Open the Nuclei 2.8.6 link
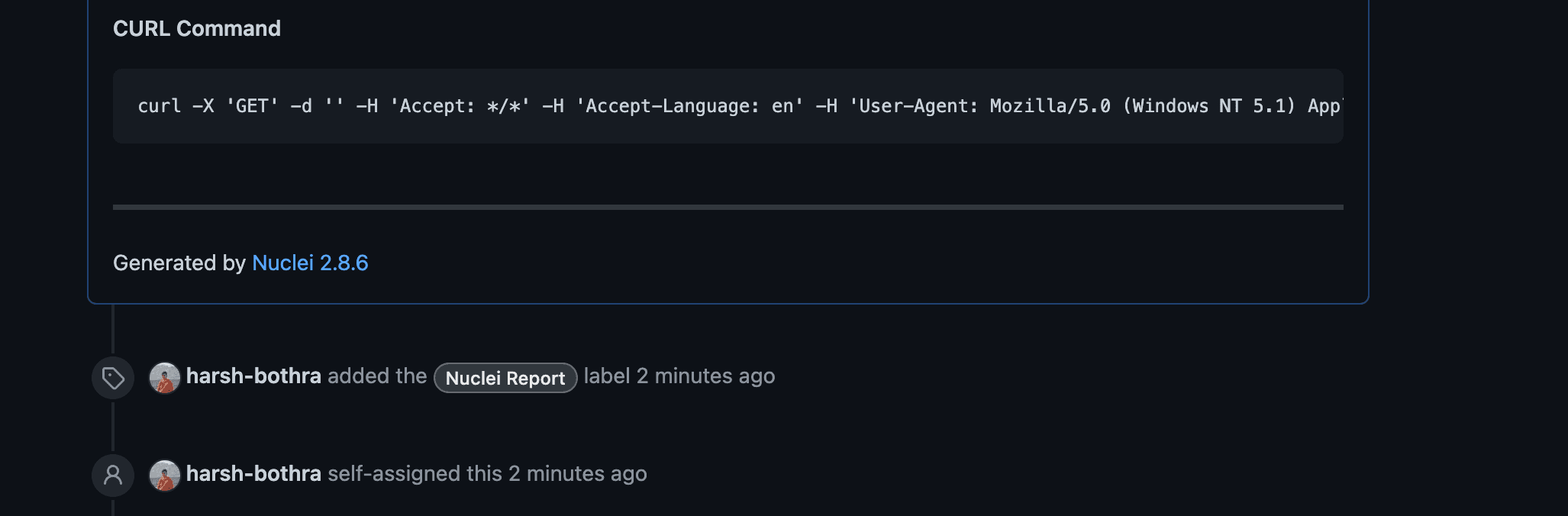The height and width of the screenshot is (516, 1568). coord(310,263)
